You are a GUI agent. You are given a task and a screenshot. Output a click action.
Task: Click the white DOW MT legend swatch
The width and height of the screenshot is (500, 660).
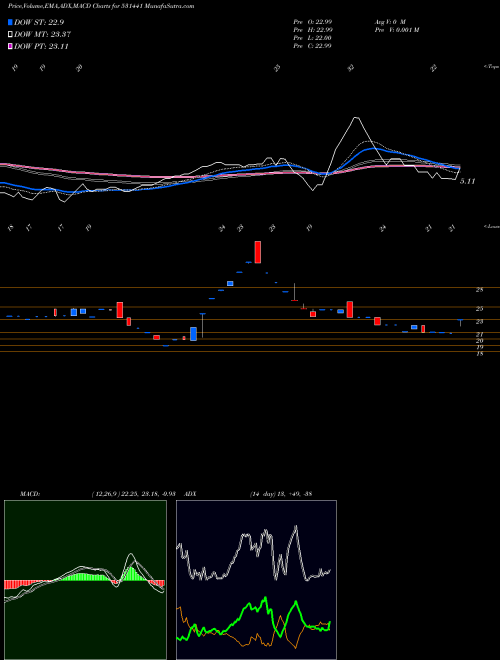click(x=10, y=35)
